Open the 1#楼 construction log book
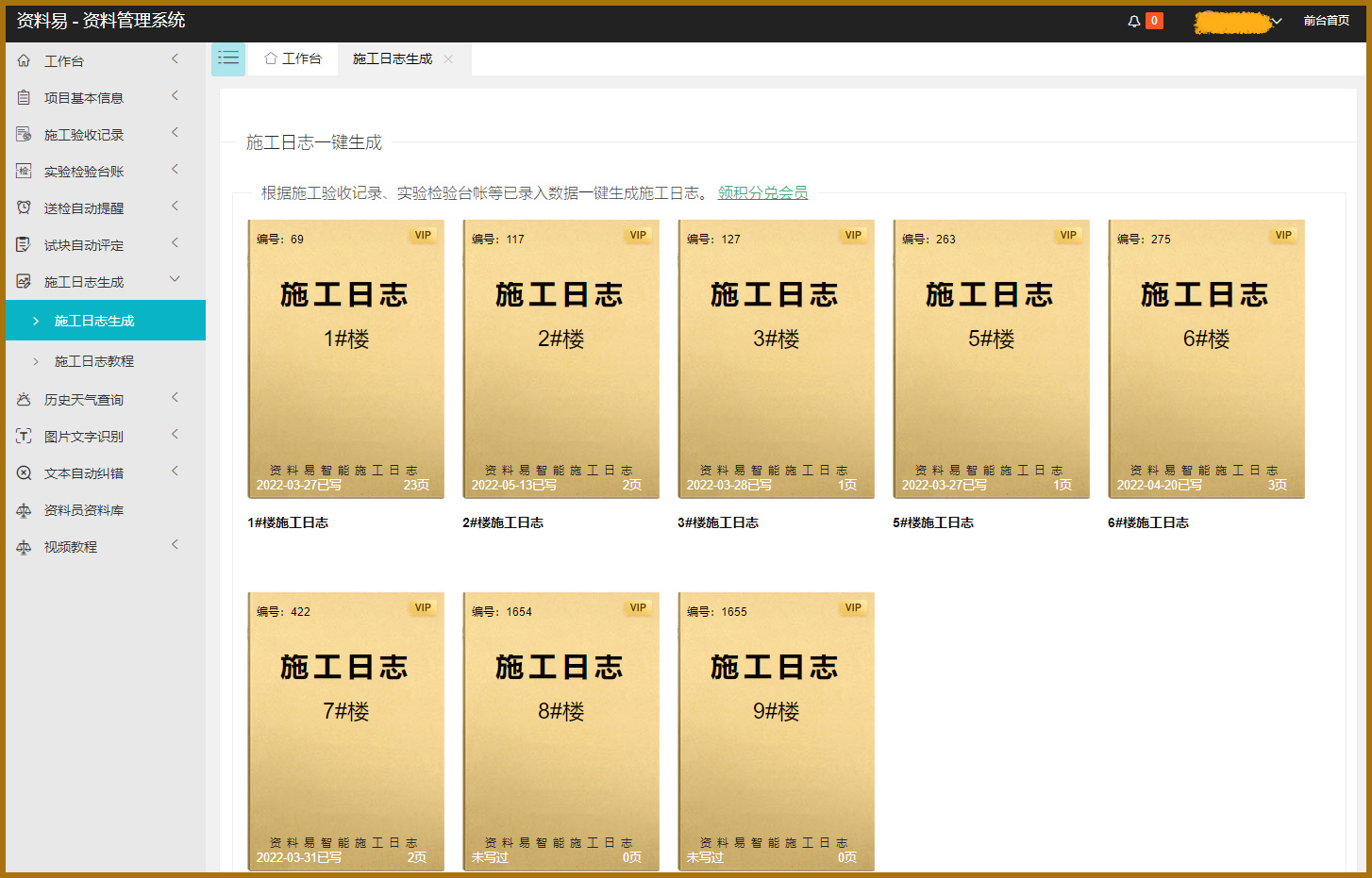 (345, 359)
